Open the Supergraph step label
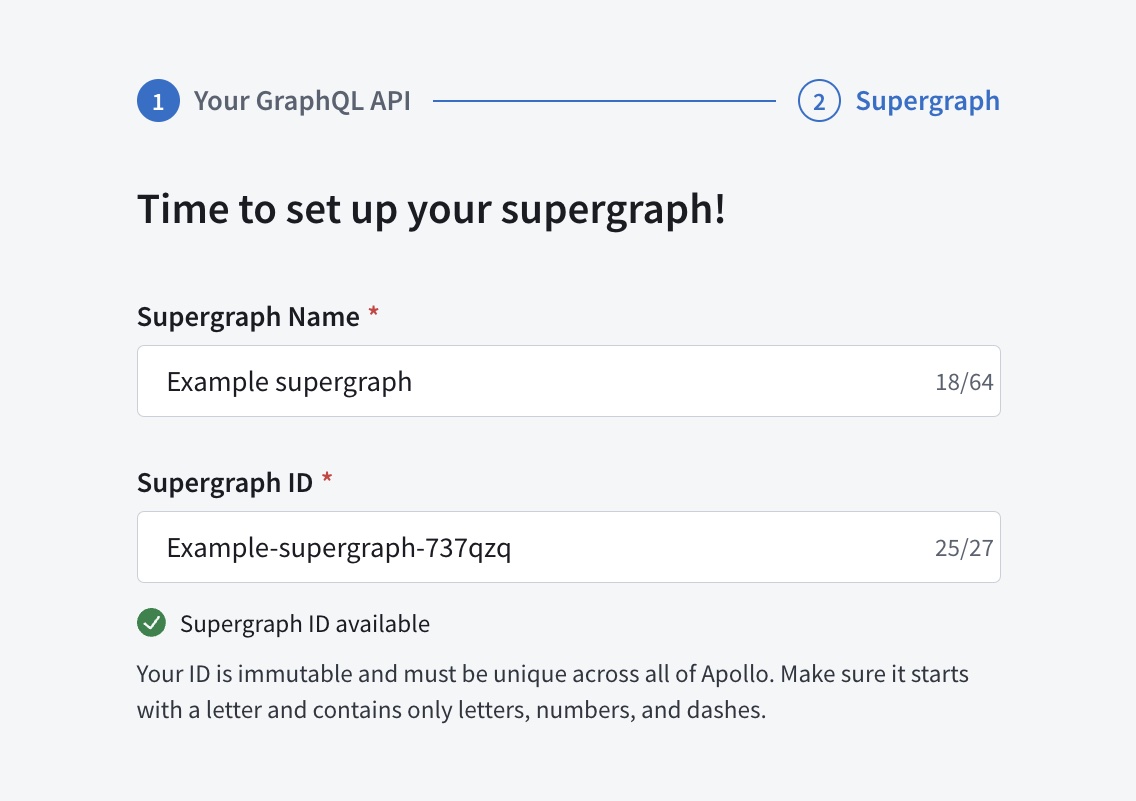 928,100
